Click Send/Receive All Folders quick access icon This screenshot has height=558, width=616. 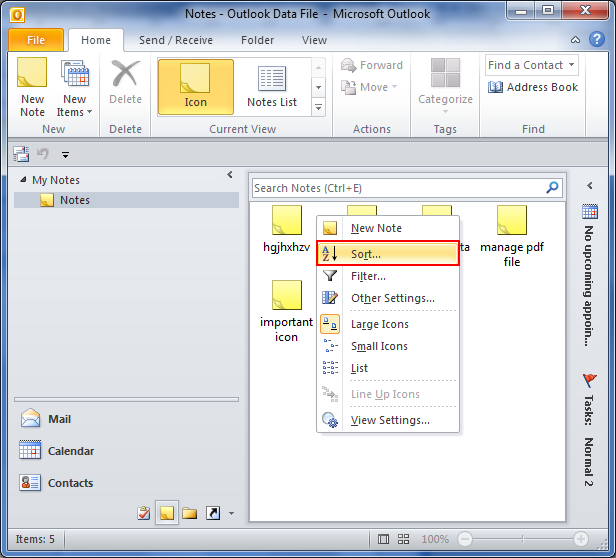tap(21, 154)
